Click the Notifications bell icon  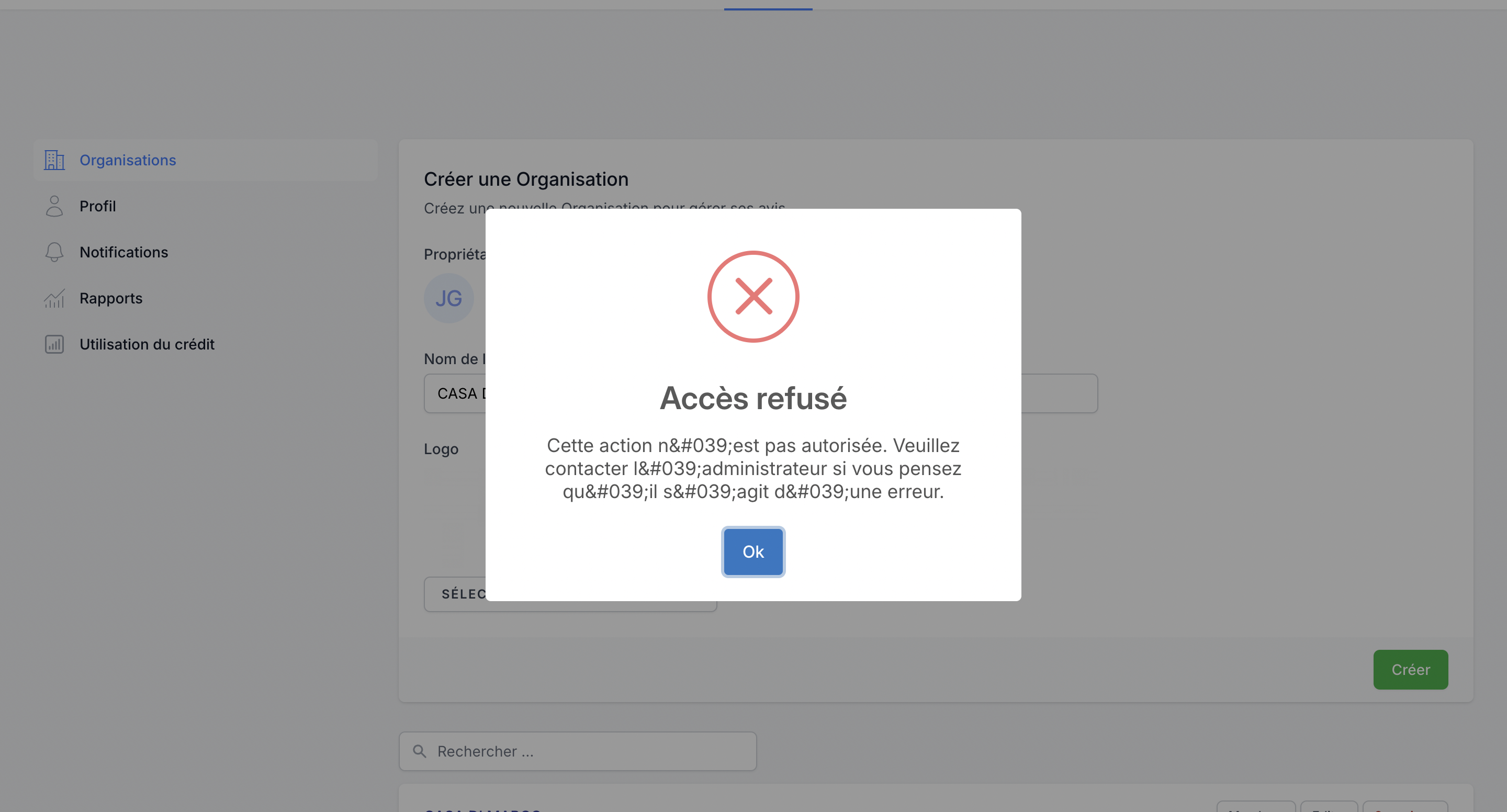click(x=54, y=252)
